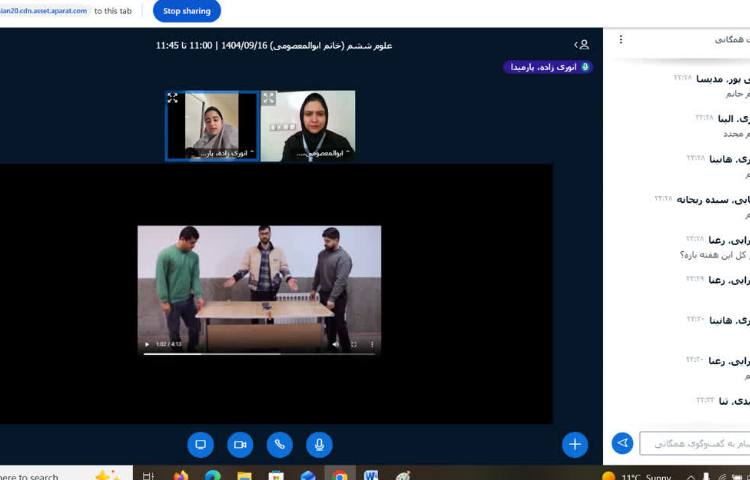Click the video time 1:02 / 4:13
This screenshot has width=750, height=480.
[168, 344]
